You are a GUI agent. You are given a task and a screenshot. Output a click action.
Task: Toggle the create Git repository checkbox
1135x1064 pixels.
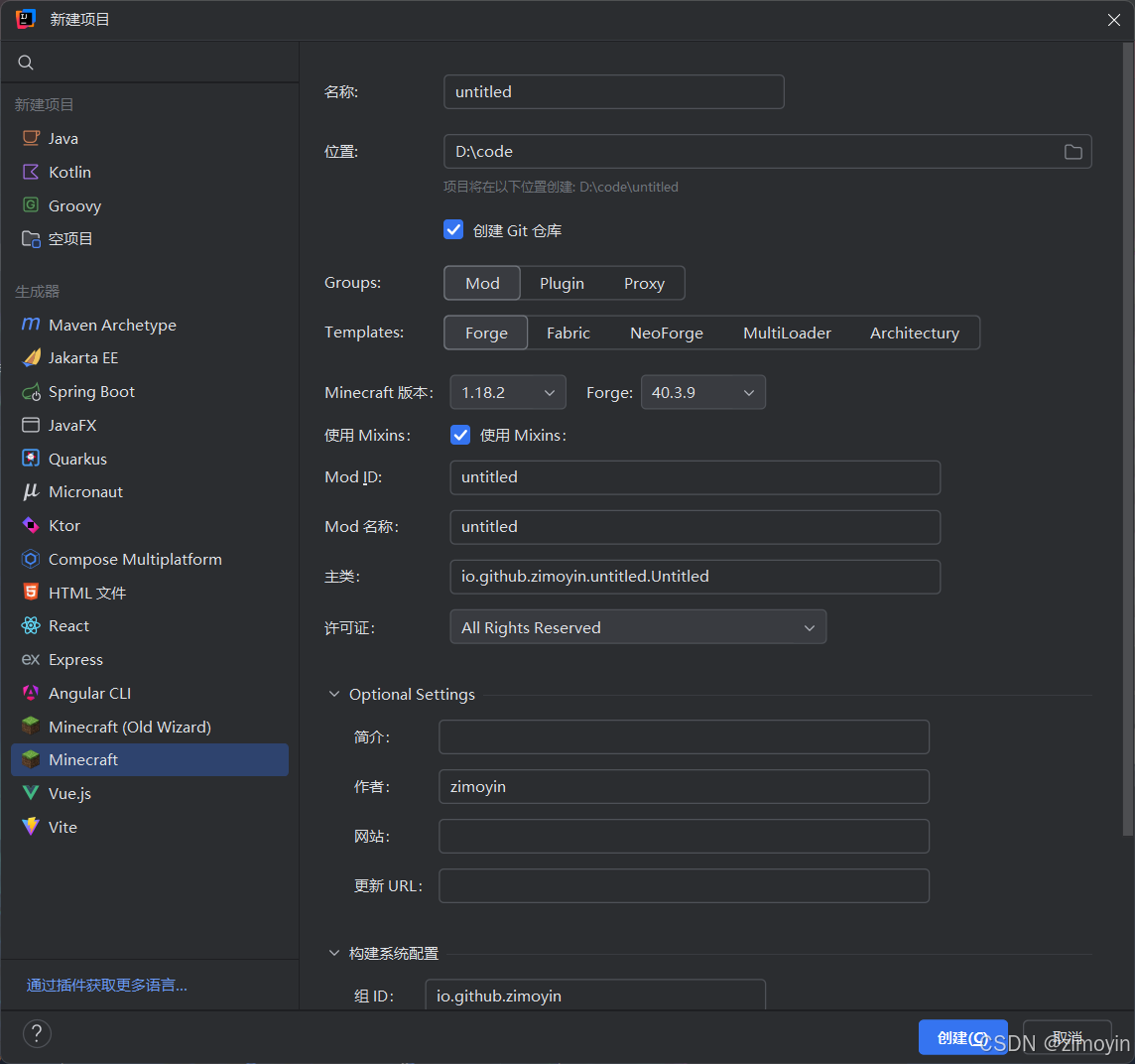[x=453, y=229]
